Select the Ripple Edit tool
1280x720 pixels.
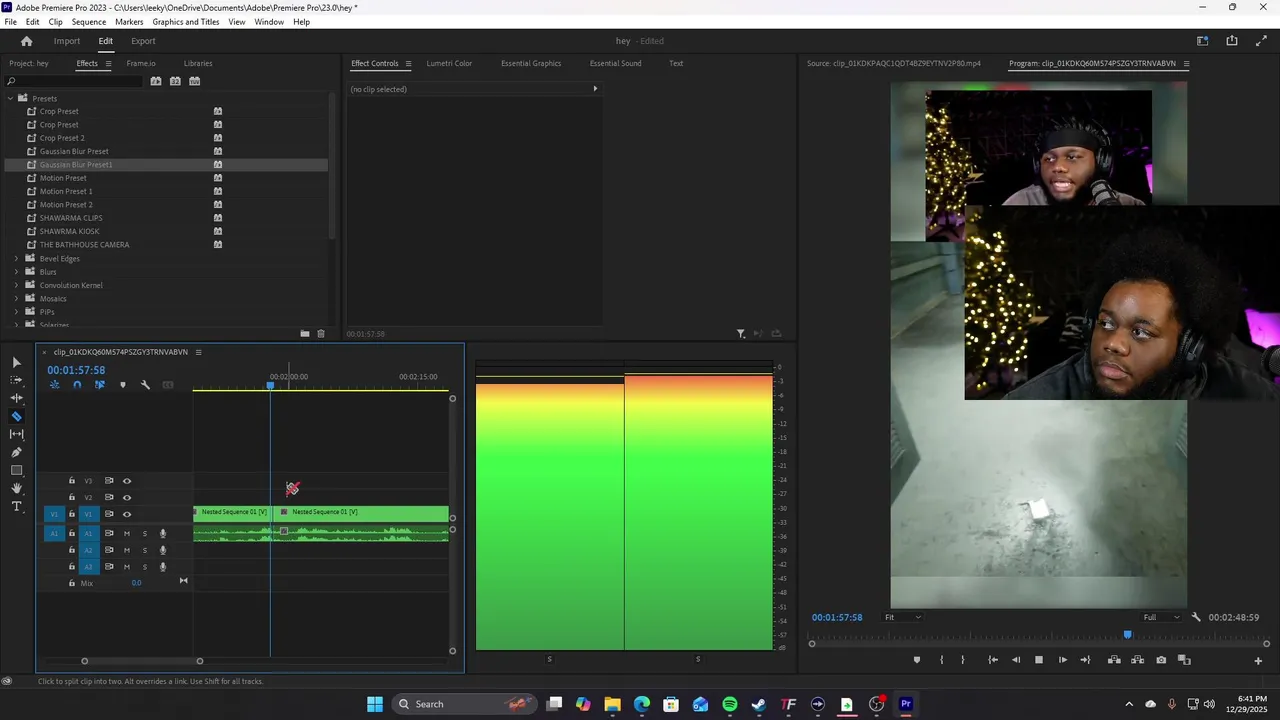click(x=17, y=398)
